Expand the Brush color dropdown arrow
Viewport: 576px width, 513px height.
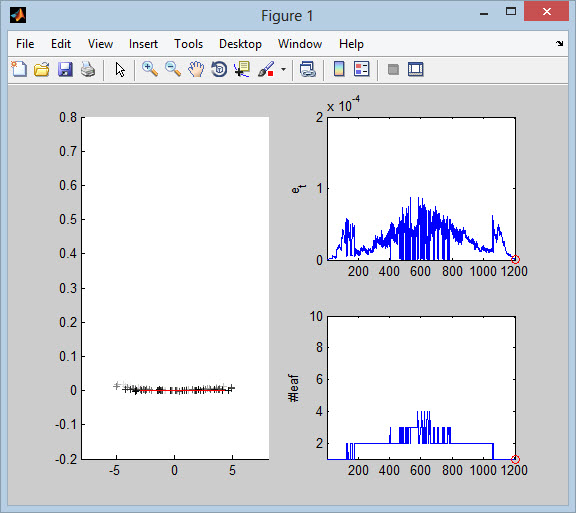(x=283, y=69)
